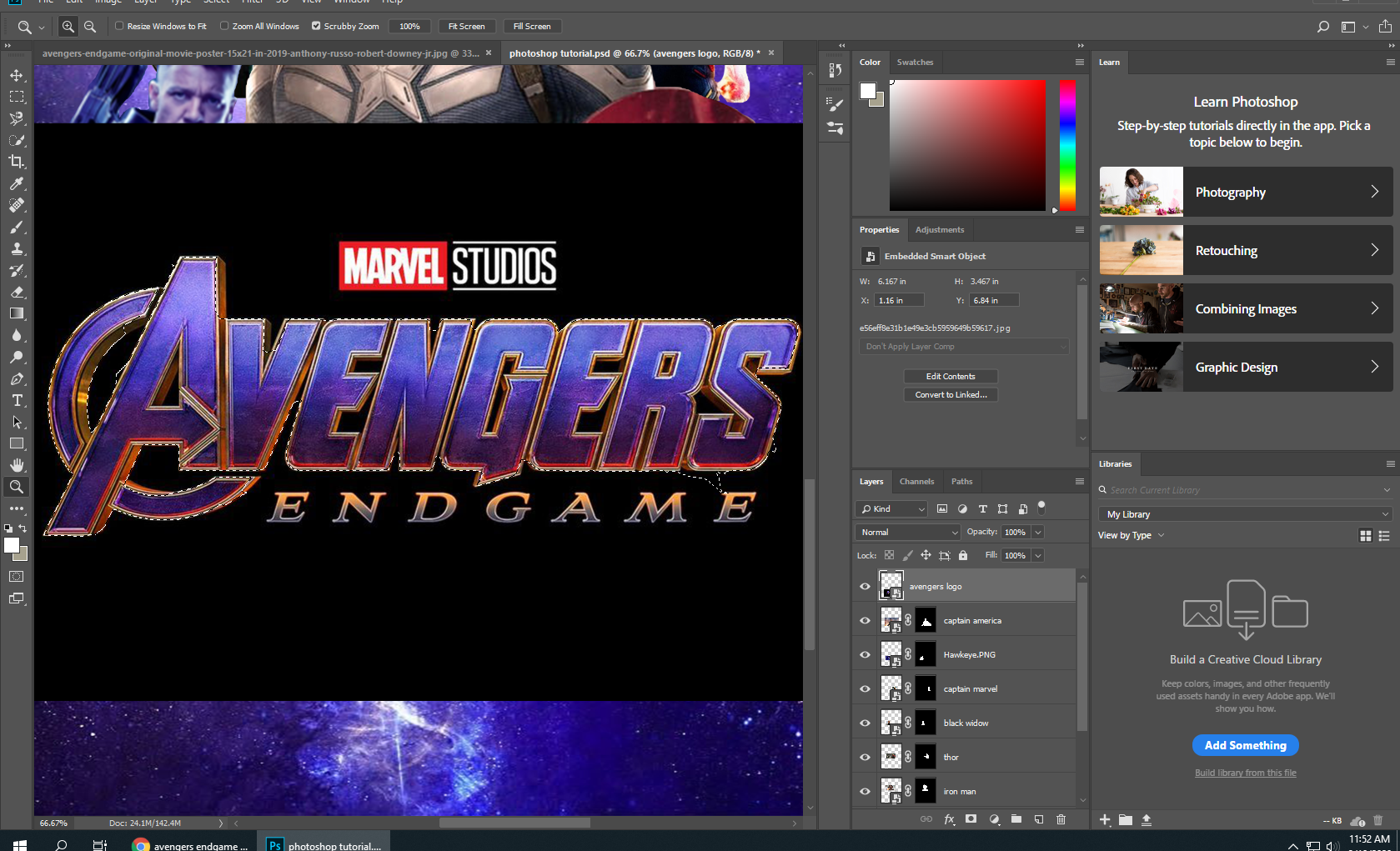Click the Fit Screen button

click(x=467, y=27)
